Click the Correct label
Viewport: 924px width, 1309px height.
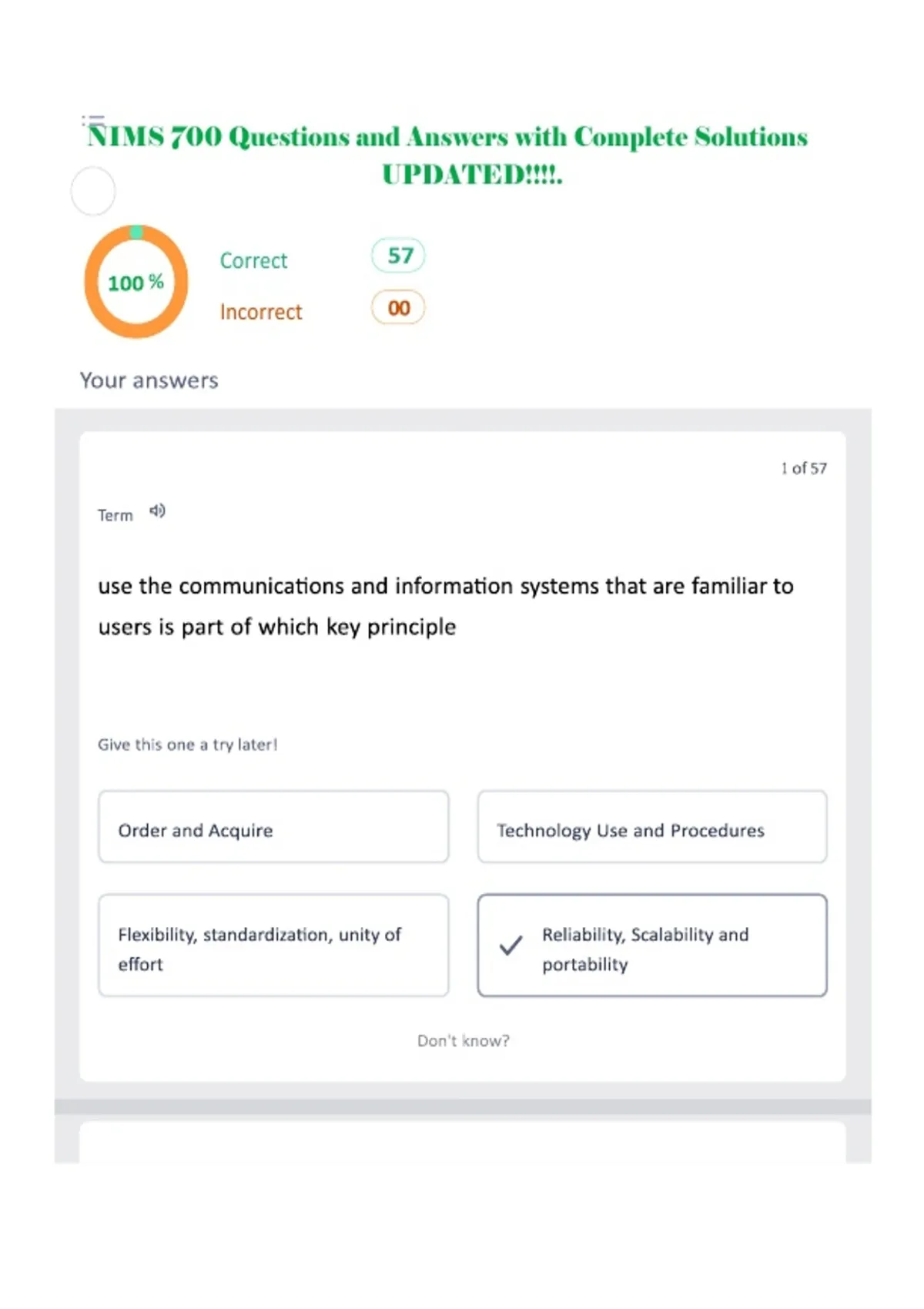tap(253, 261)
